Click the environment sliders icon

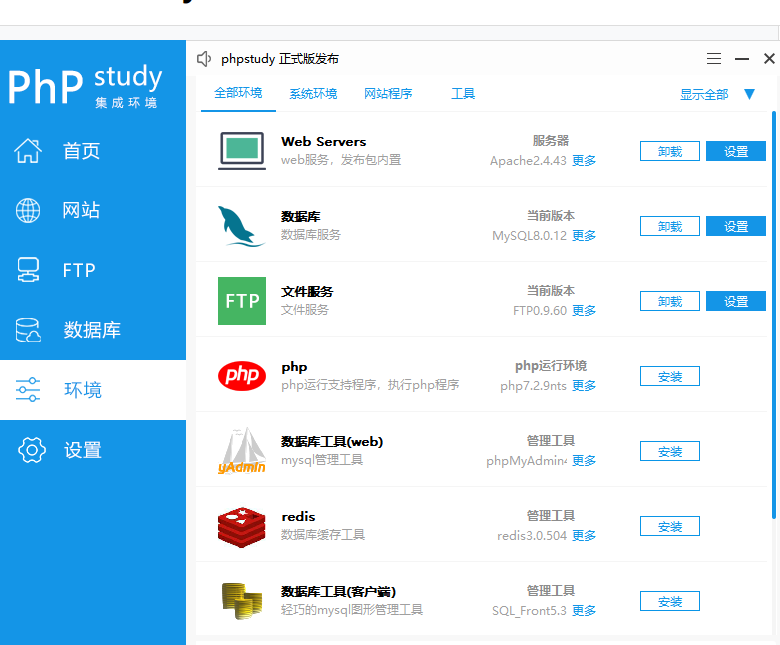(x=28, y=390)
